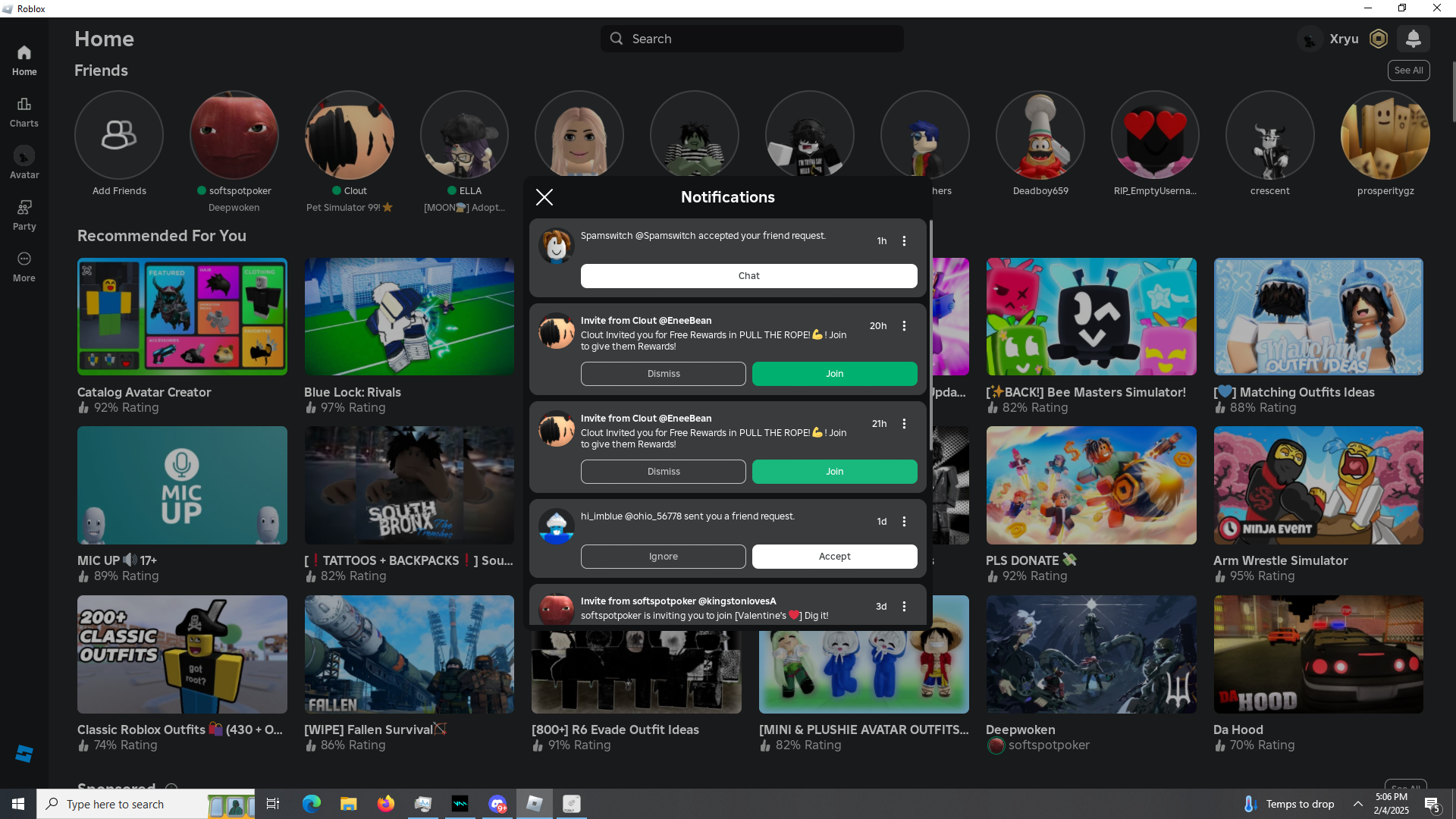Open Charts from the sidebar
Image resolution: width=1456 pixels, height=819 pixels.
coord(24,111)
